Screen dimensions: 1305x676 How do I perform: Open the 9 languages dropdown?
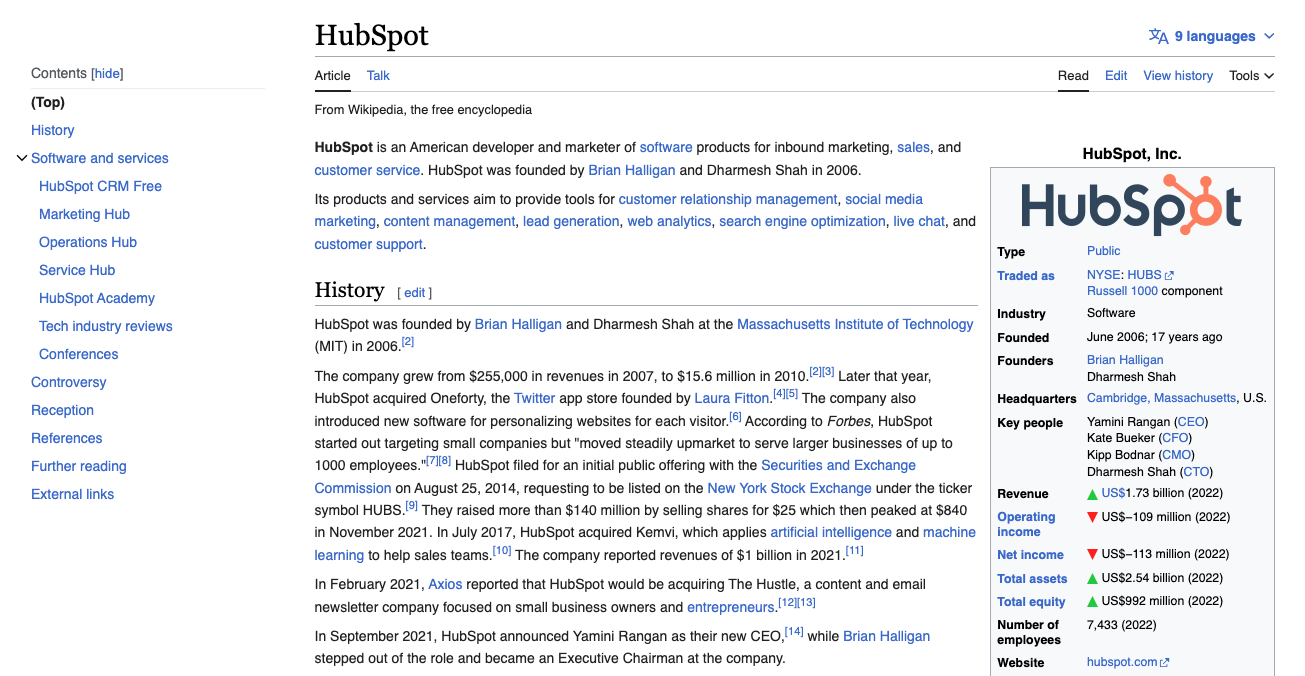1213,36
